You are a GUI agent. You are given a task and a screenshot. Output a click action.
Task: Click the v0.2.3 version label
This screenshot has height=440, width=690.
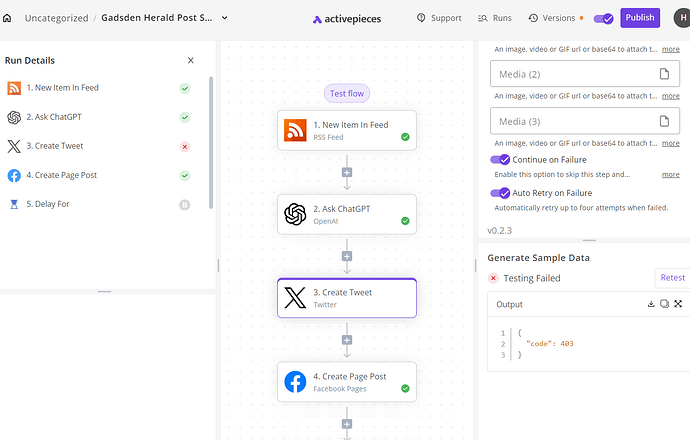coord(499,231)
